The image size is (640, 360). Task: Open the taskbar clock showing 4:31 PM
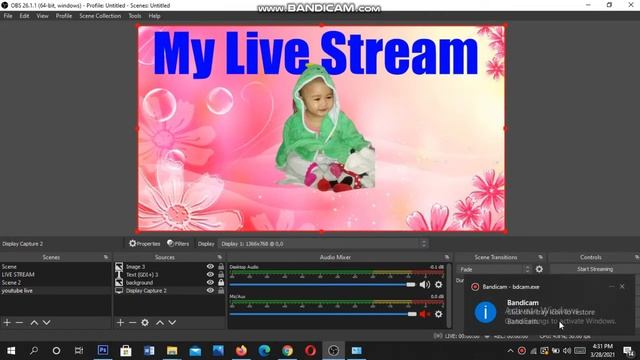tap(602, 351)
